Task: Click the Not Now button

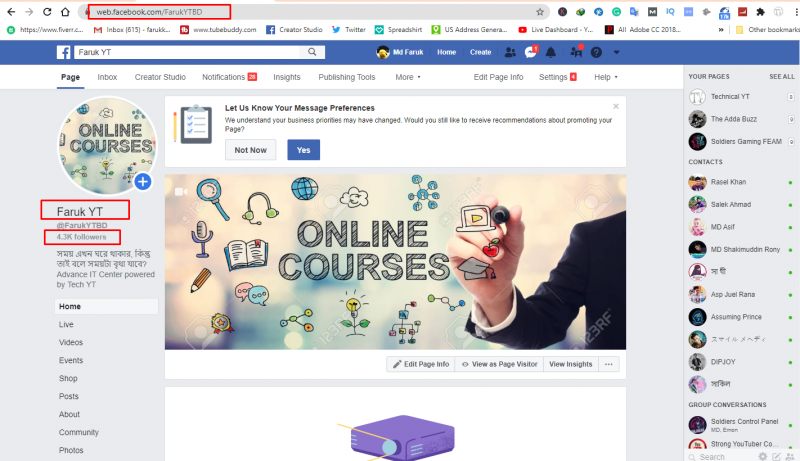Action: click(x=251, y=150)
